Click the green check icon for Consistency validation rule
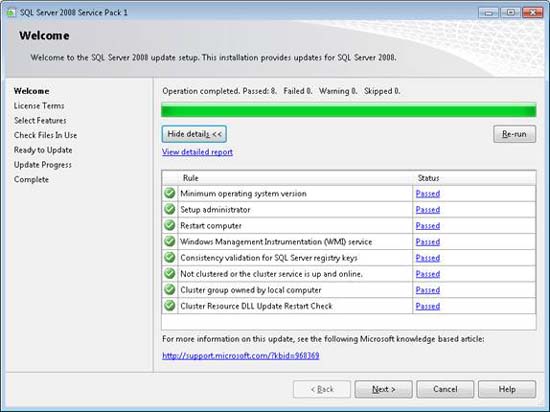This screenshot has width=550, height=412. pyautogui.click(x=170, y=258)
